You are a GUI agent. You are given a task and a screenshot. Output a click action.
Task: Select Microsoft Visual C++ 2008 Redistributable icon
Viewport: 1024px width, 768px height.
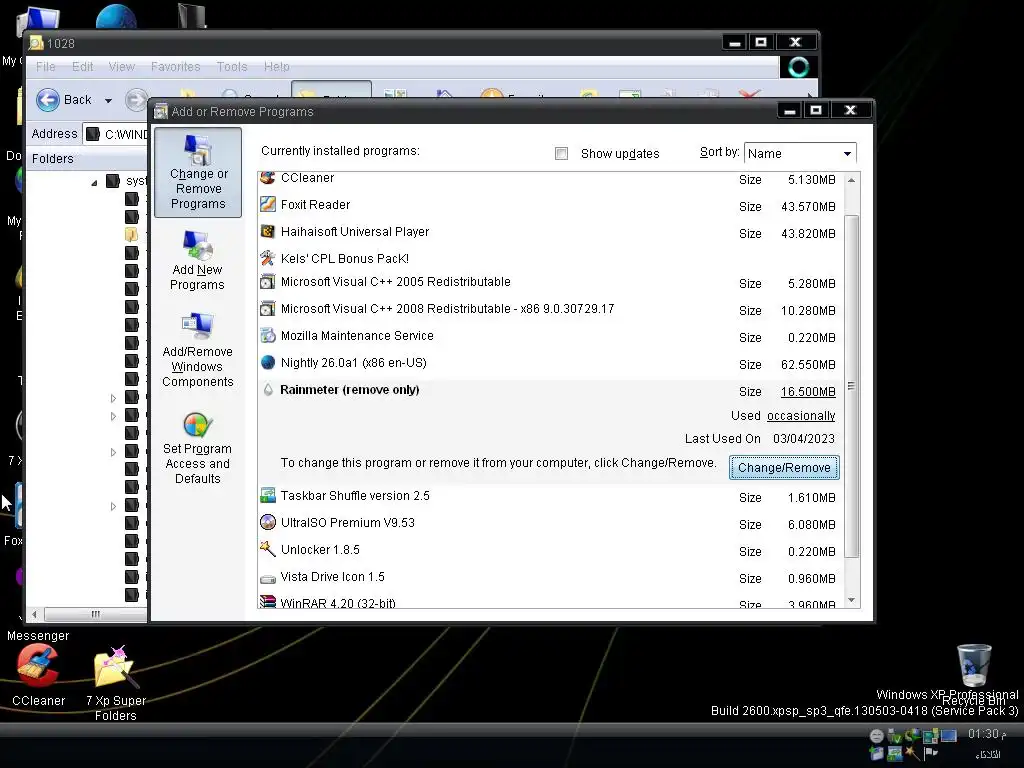tap(268, 308)
